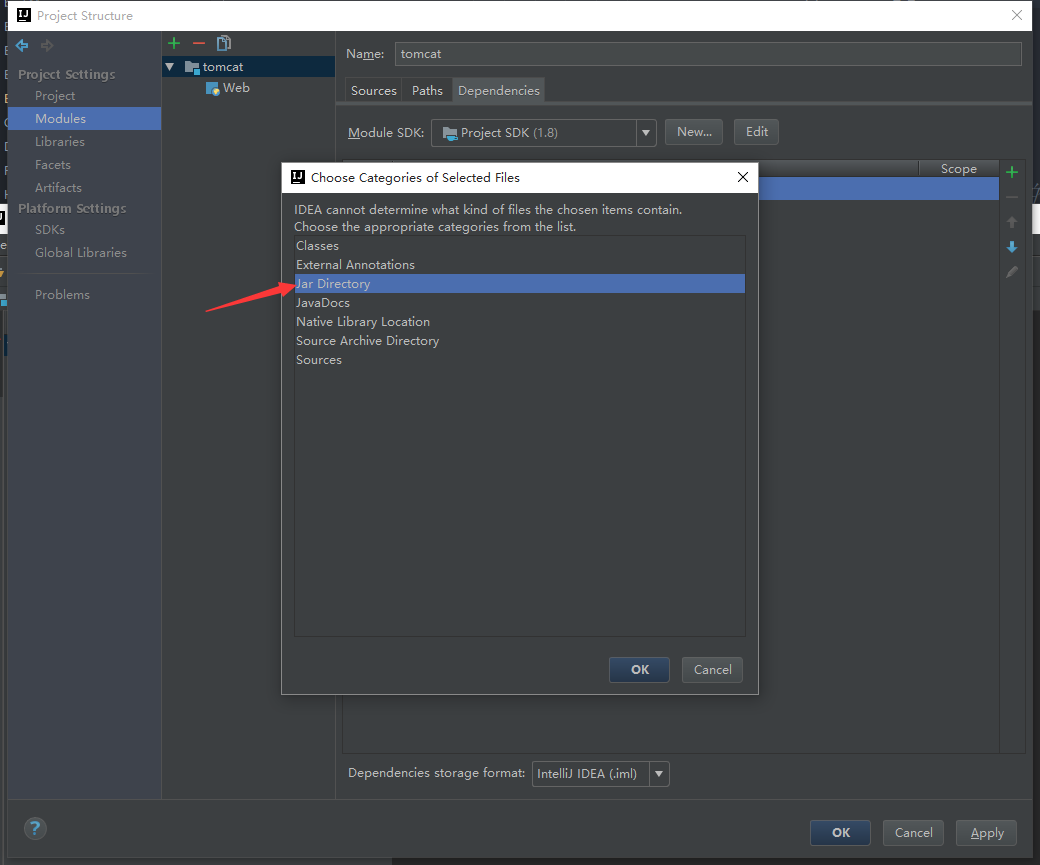Click Edit button for Module SDK
1040x865 pixels.
click(x=756, y=132)
